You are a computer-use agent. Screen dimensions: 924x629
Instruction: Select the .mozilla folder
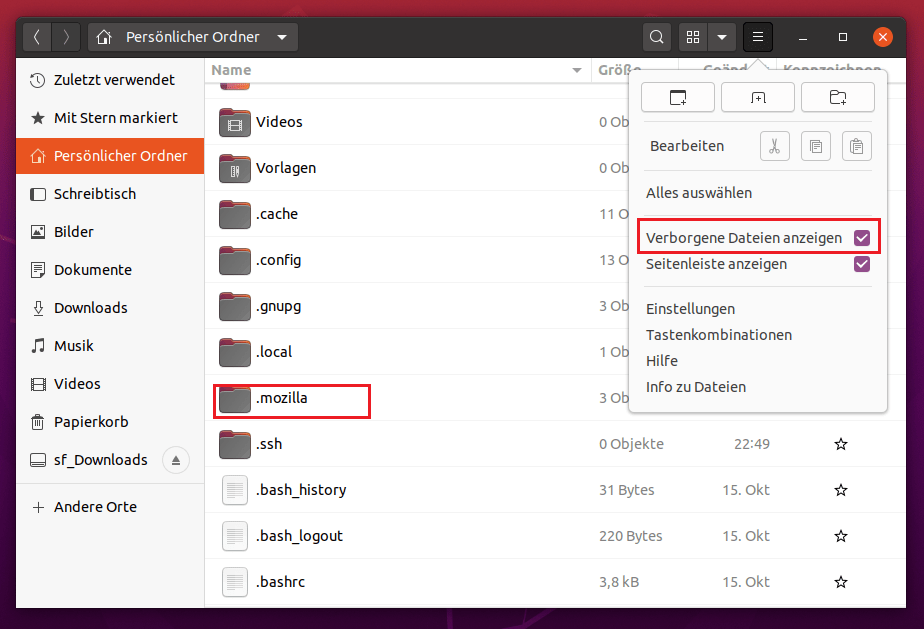[x=282, y=398]
